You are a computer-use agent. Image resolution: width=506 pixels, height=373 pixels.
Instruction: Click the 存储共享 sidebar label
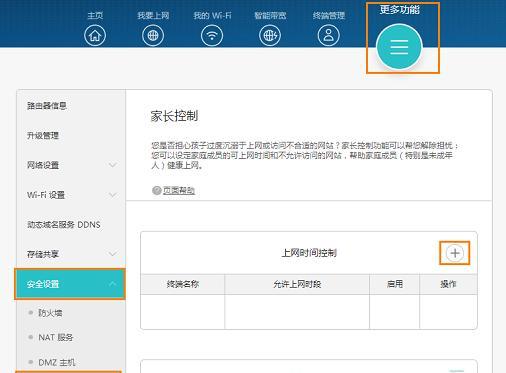(43, 254)
